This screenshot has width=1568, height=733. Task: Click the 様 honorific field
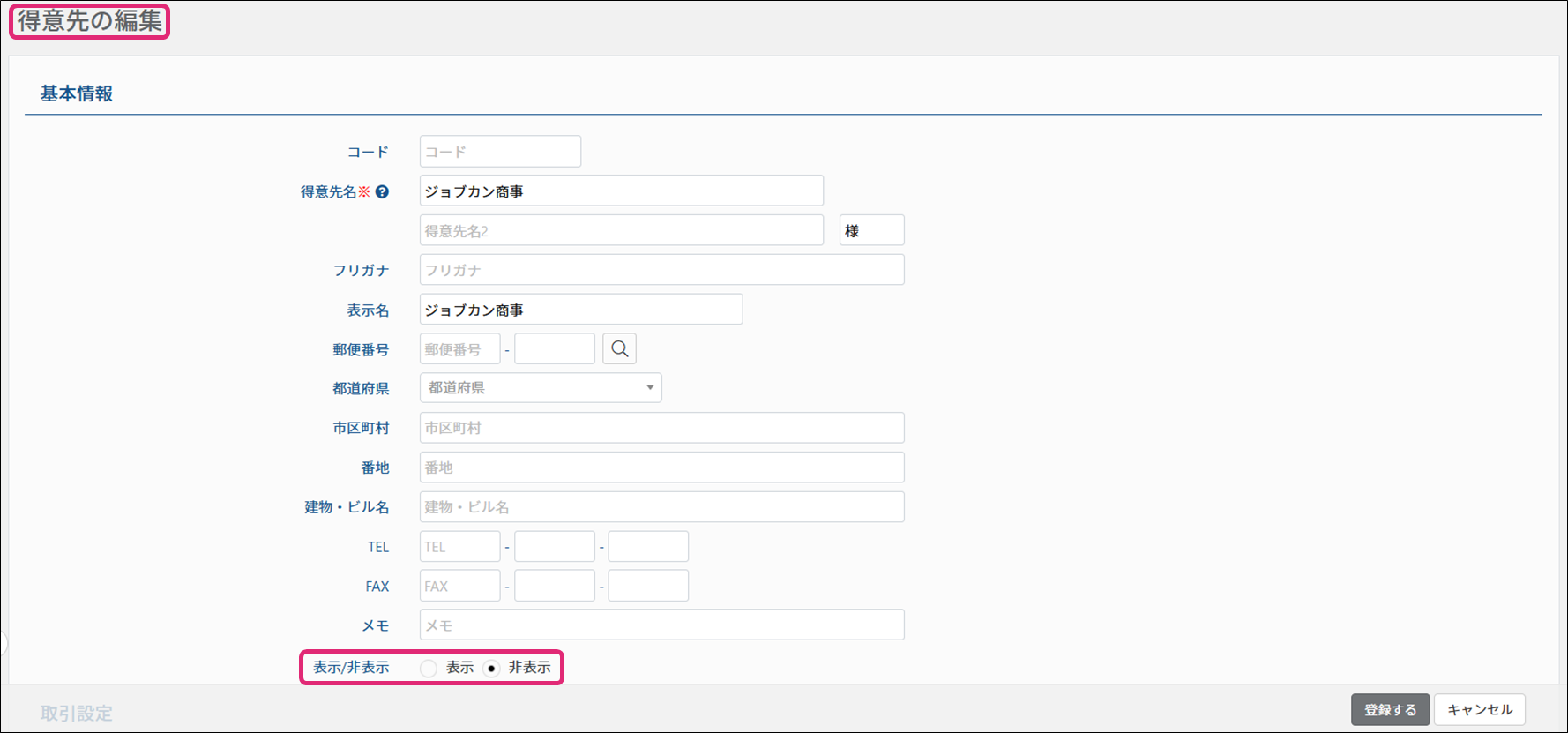[871, 231]
